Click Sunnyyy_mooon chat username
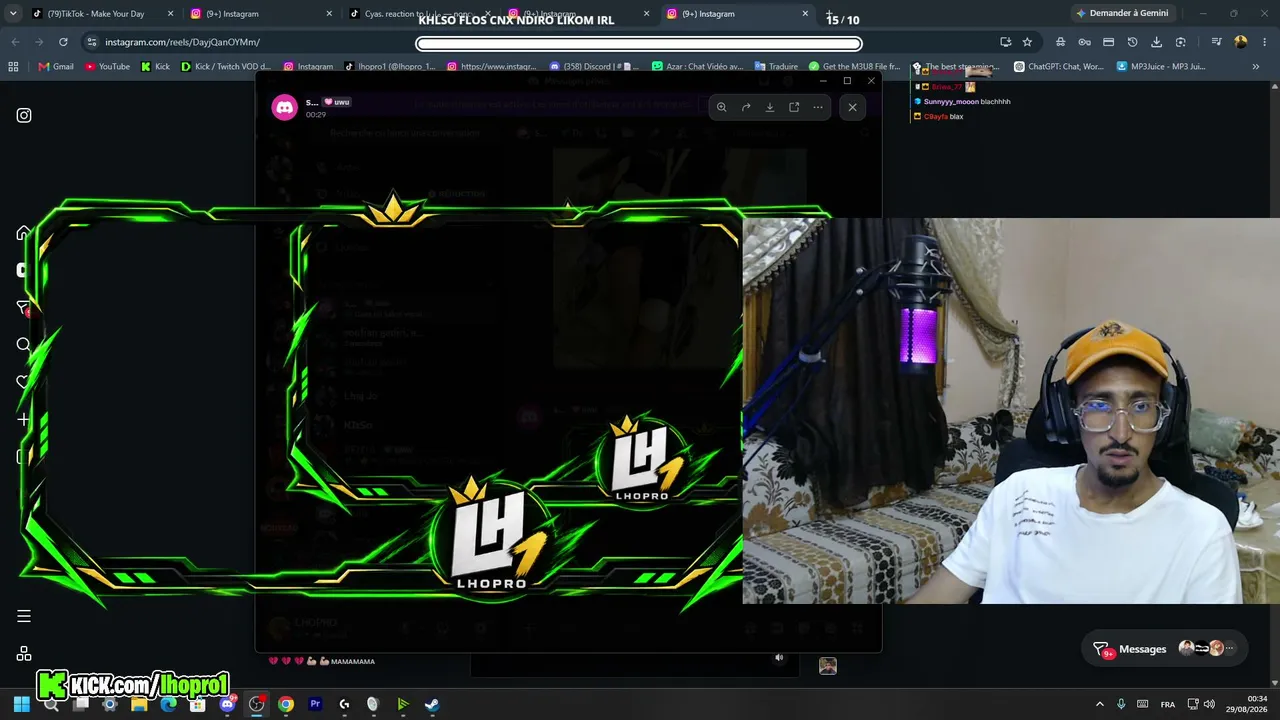This screenshot has height=720, width=1280. point(951,102)
